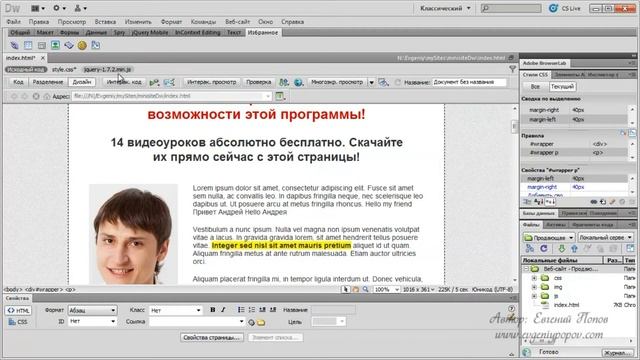Click the Live Code options icon
Image resolution: width=640 pixels, height=360 pixels.
pyautogui.click(x=154, y=82)
